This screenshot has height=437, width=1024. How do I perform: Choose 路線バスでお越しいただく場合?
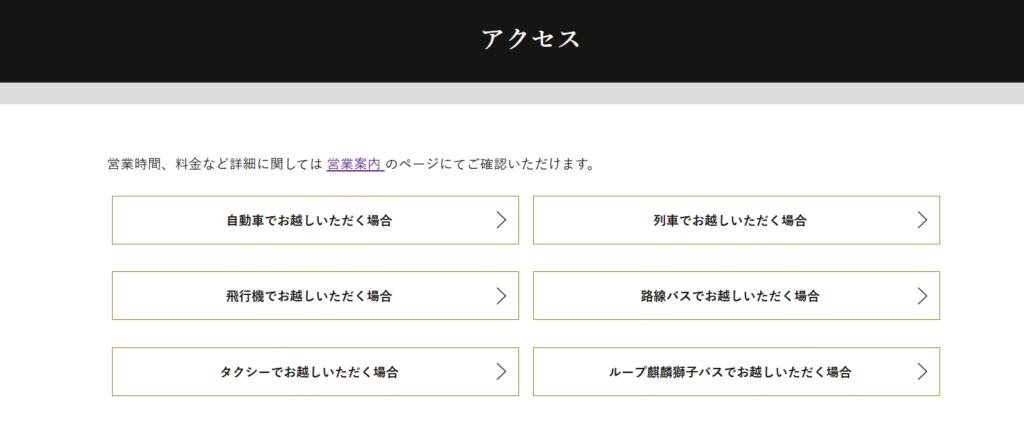pos(730,296)
